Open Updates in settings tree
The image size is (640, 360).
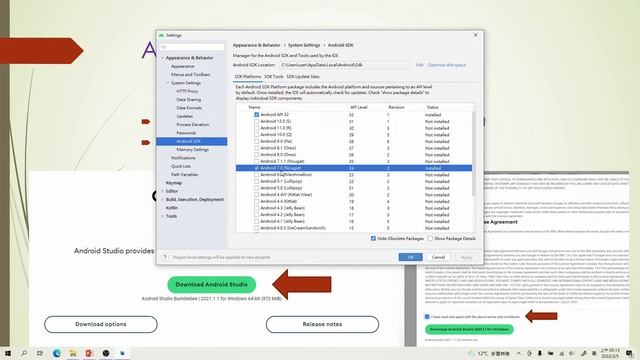tap(184, 116)
